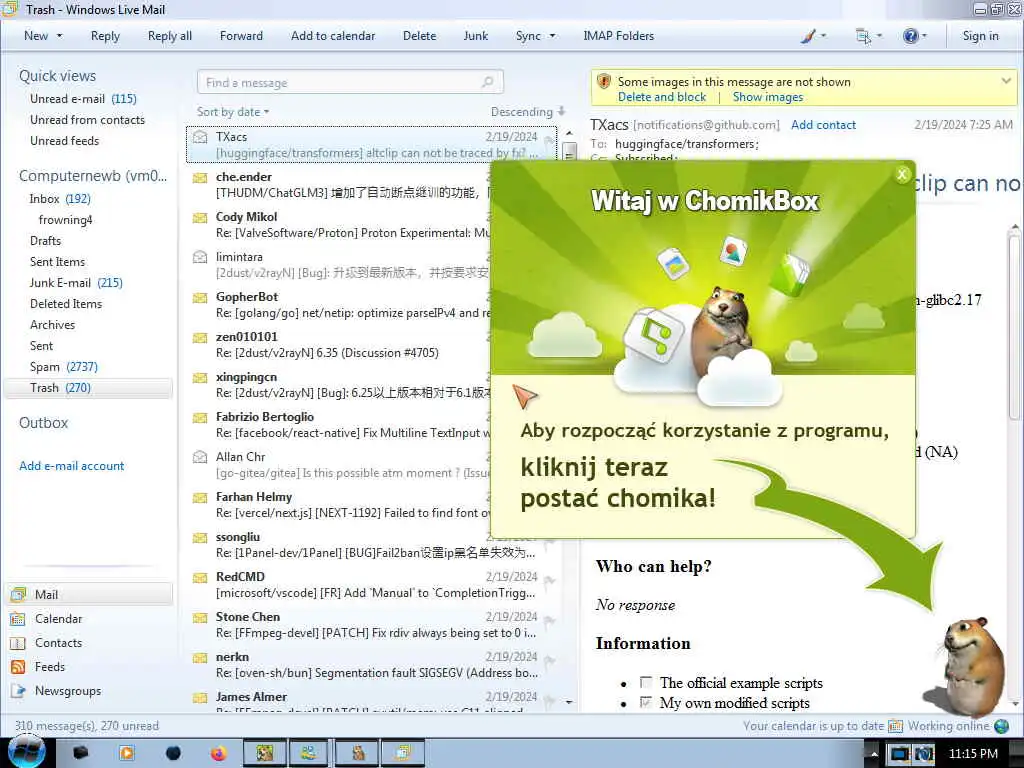Close the ChomikBox welcome popup

[902, 174]
